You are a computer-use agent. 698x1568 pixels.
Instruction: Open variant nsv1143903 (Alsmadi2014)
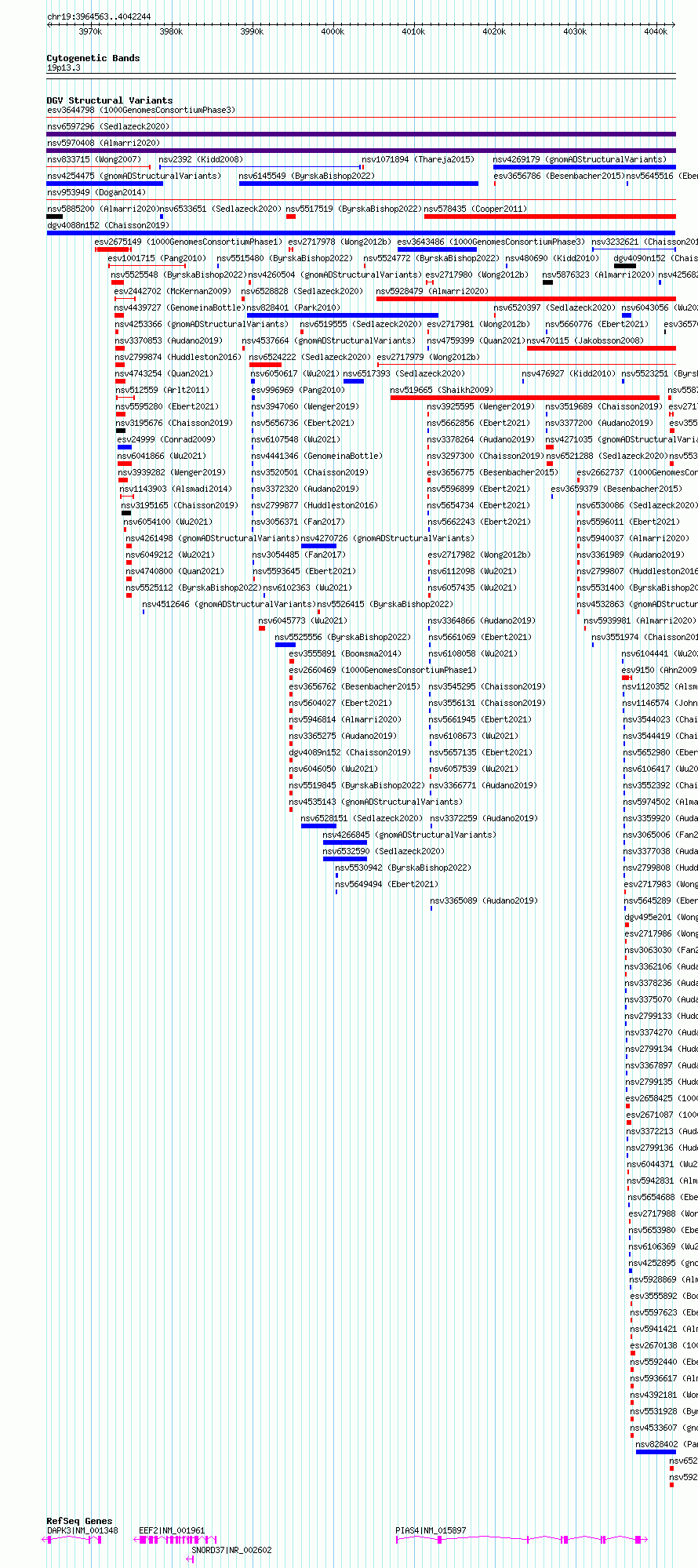(x=176, y=489)
